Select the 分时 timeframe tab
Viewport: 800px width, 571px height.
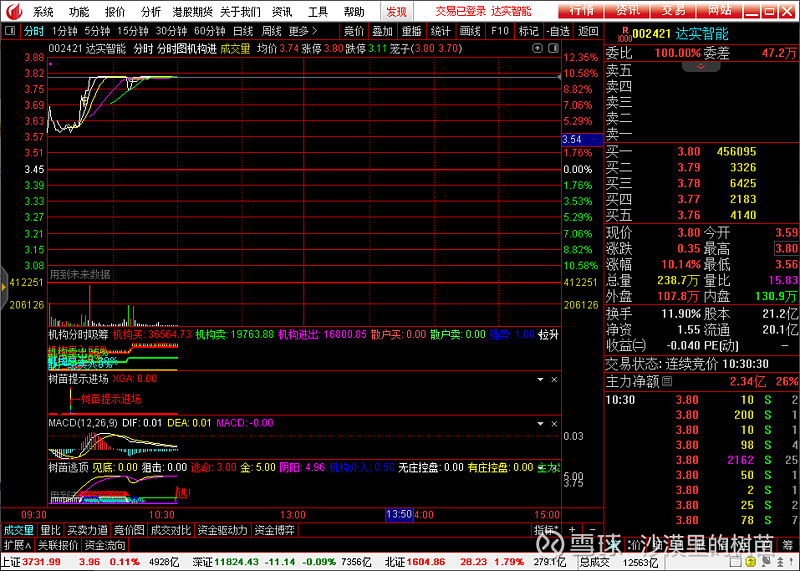click(x=34, y=31)
